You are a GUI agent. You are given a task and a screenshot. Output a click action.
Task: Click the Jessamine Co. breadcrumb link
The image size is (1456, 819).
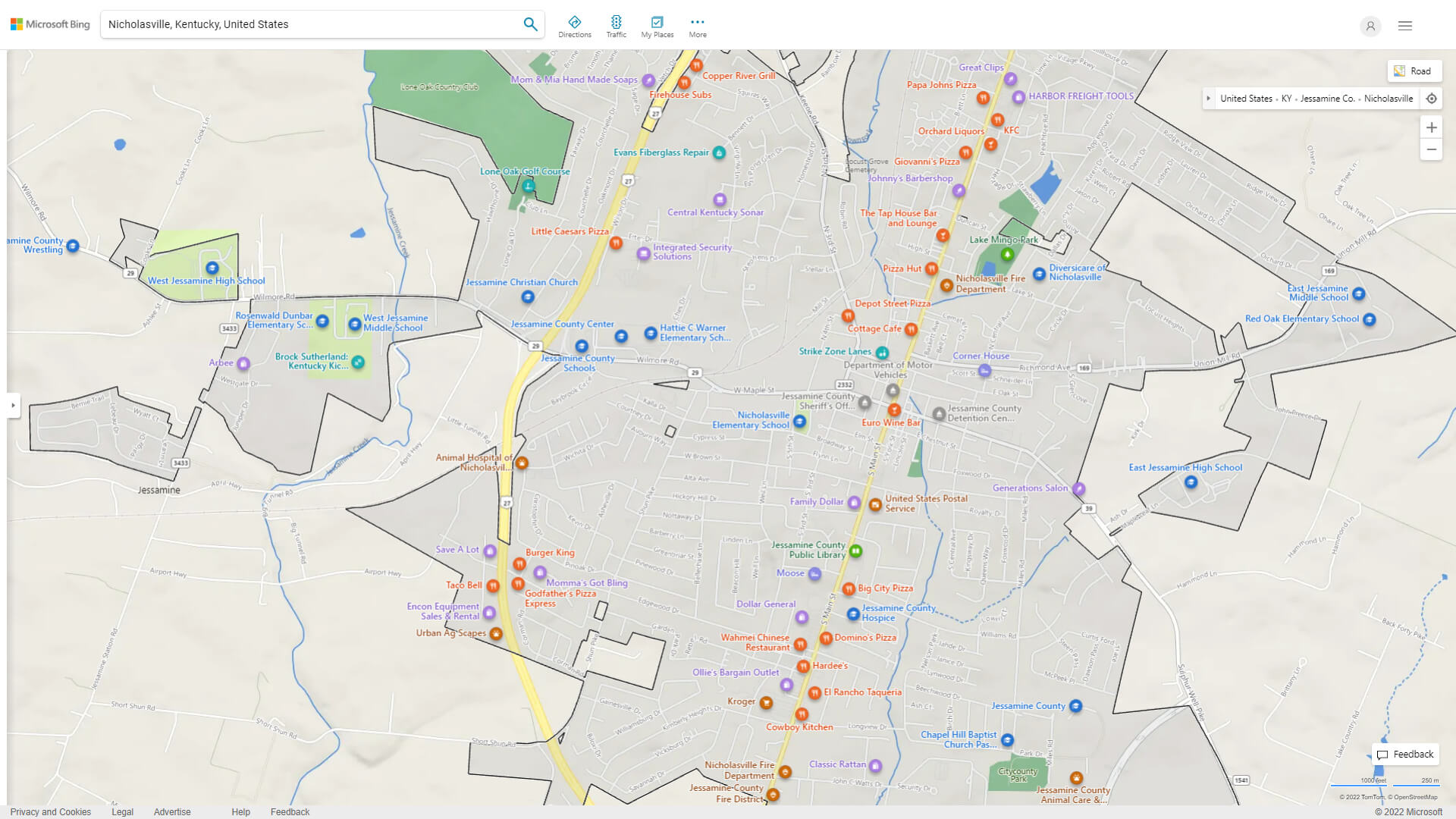[1328, 98]
